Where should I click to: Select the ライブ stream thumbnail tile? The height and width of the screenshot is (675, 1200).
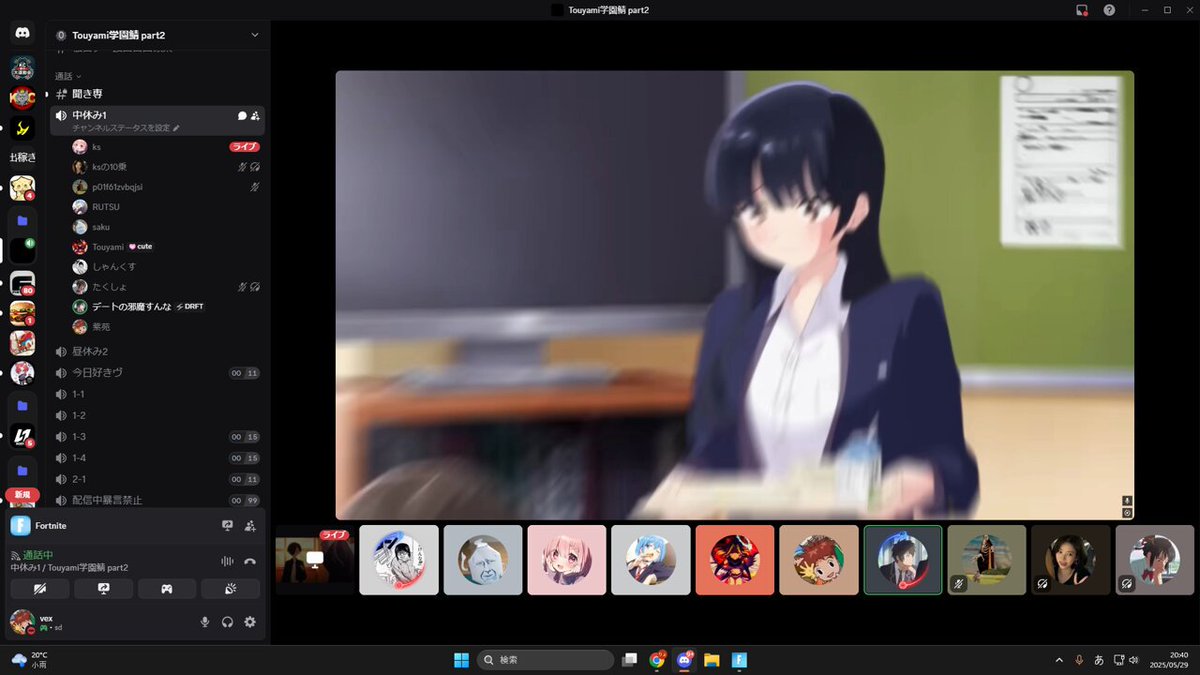[315, 560]
